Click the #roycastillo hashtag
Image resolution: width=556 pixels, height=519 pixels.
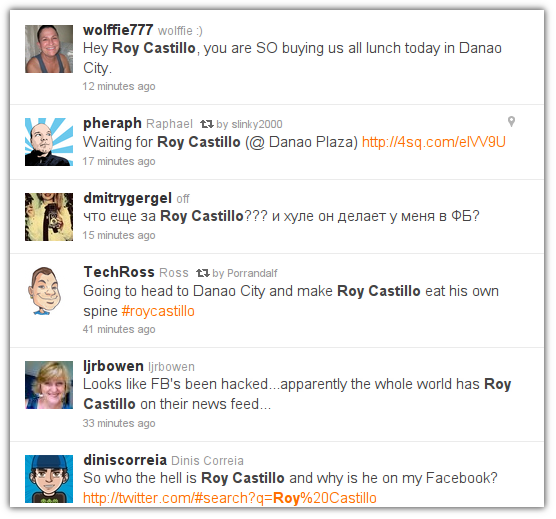[158, 311]
